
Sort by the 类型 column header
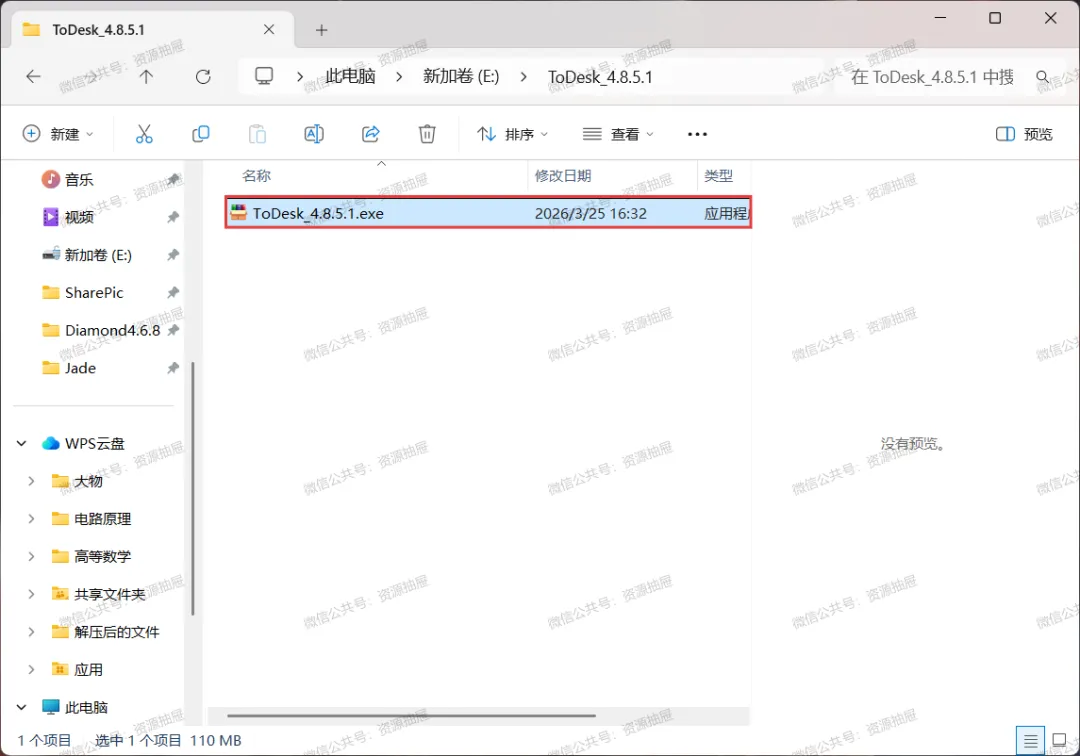(718, 176)
